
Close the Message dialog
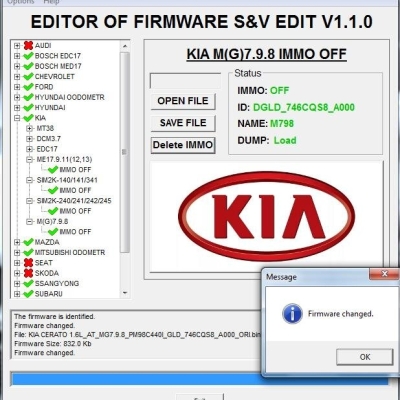point(384,274)
